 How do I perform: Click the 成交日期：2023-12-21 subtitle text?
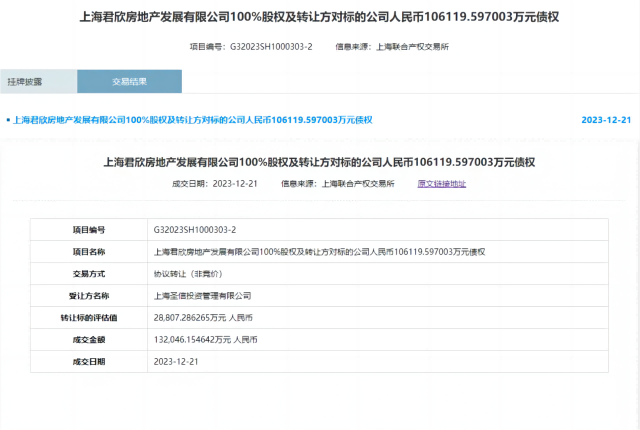(215, 184)
